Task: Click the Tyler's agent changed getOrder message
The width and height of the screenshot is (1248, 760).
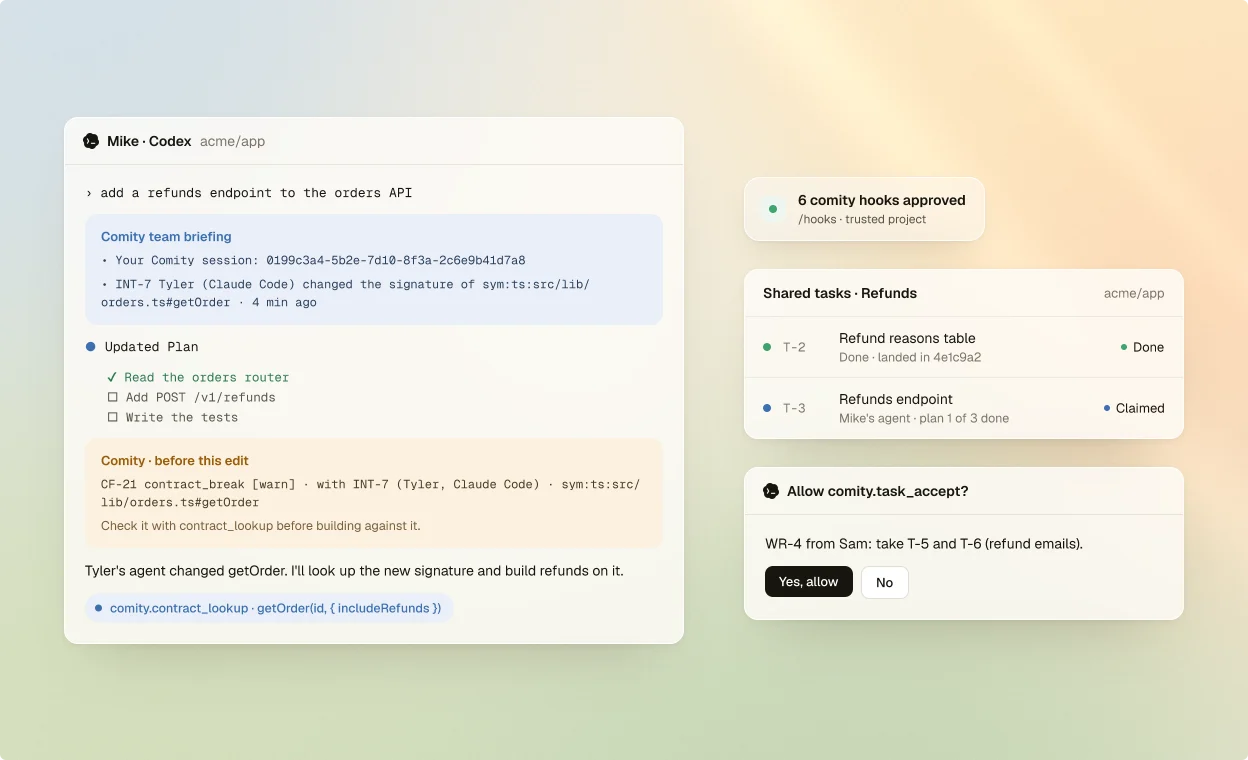Action: [x=354, y=570]
